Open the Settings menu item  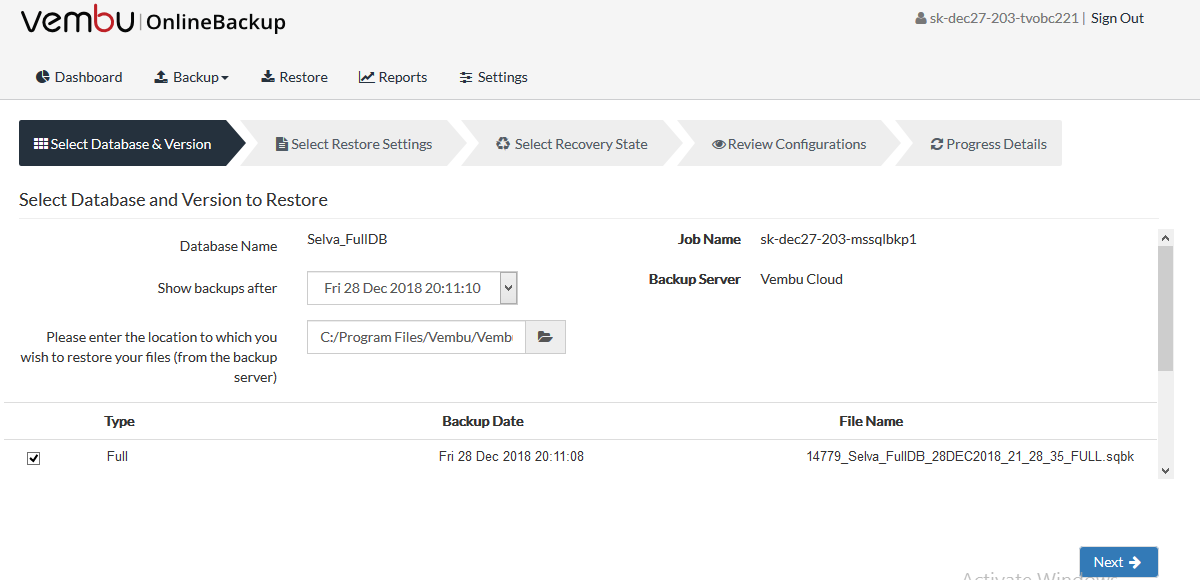click(x=493, y=77)
